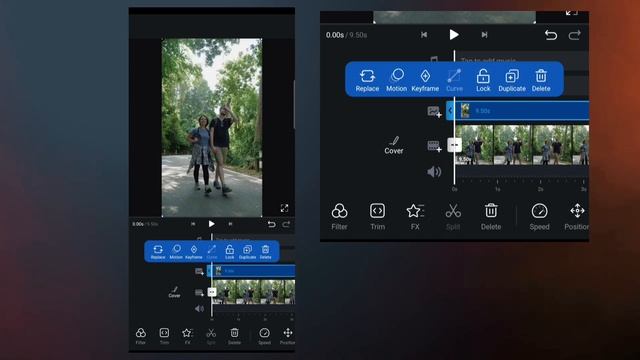Collapse the preview with enlarged panel corner icon

[572, 13]
